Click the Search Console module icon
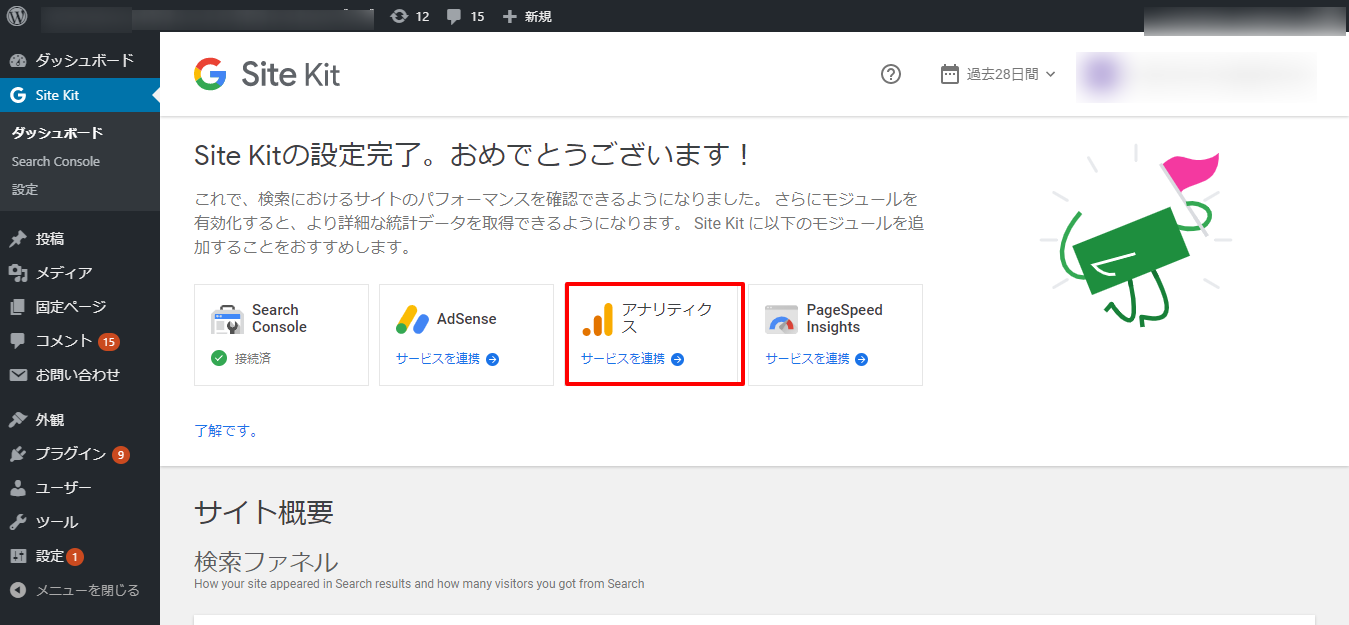Image resolution: width=1349 pixels, height=625 pixels. [x=228, y=319]
